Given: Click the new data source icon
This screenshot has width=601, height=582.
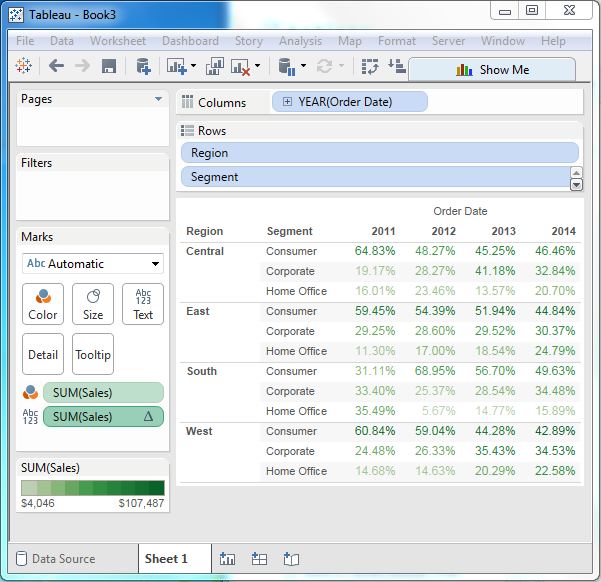Looking at the screenshot, I should 143,67.
